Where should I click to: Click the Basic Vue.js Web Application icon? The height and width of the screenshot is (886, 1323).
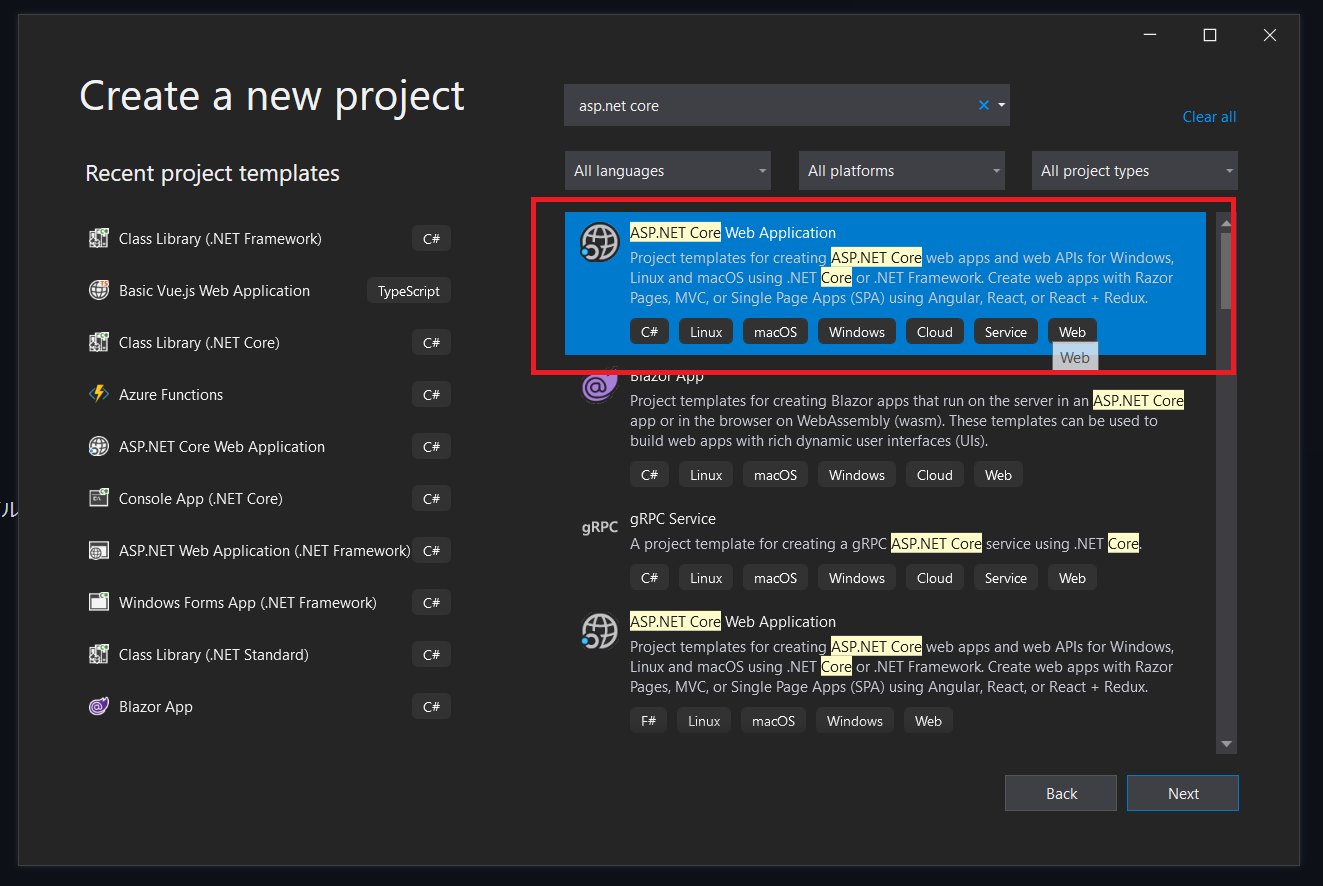(x=98, y=291)
